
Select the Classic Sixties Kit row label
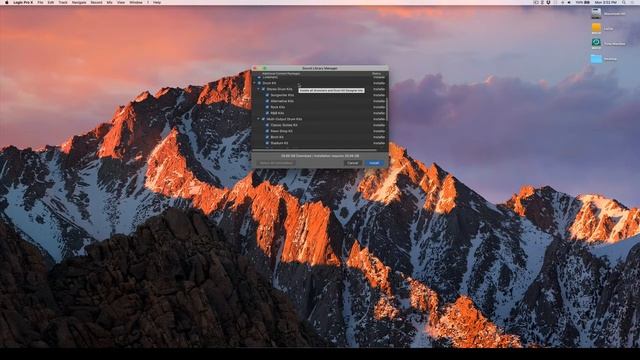[x=284, y=125]
